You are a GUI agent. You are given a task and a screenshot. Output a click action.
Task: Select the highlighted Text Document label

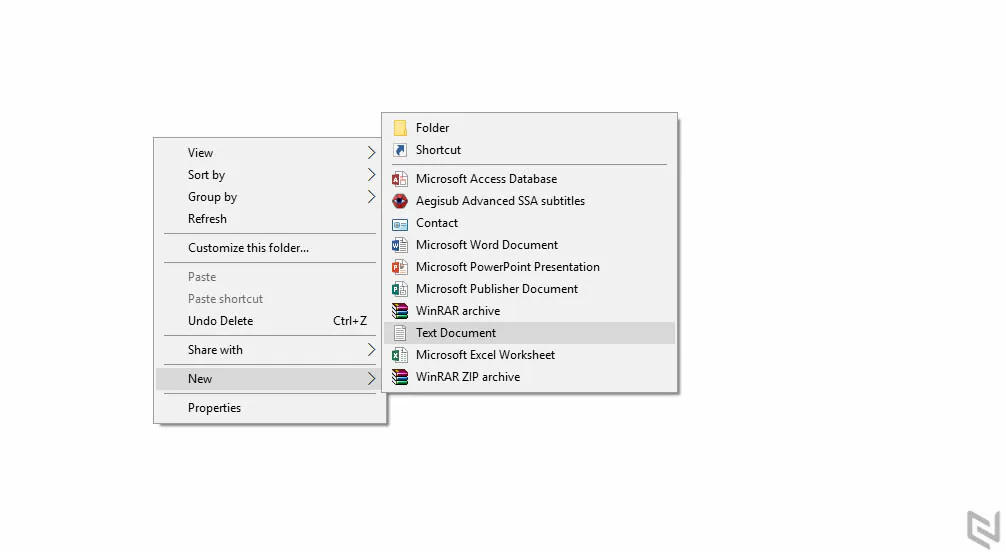[456, 332]
